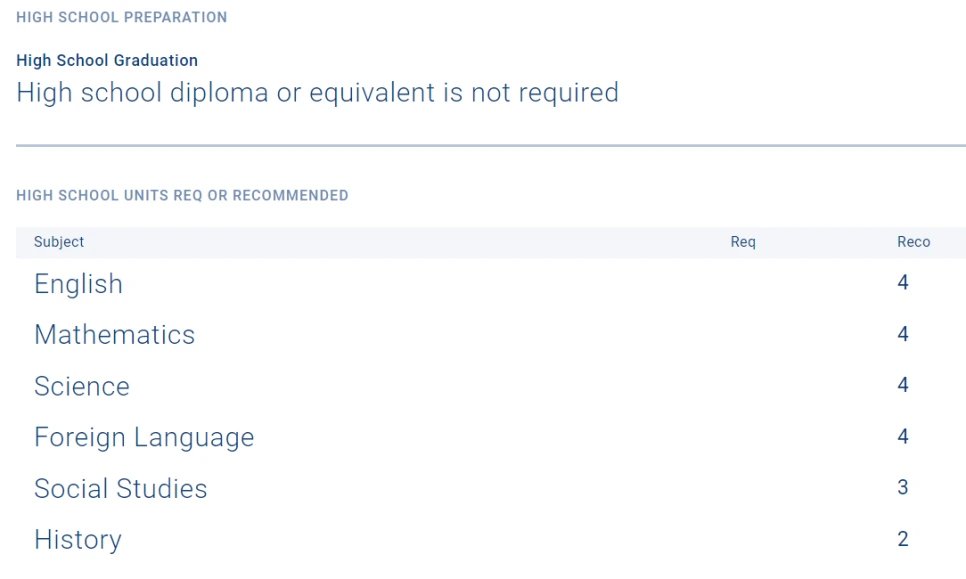
Task: Click the Foreign Language subject label
Action: (x=144, y=437)
